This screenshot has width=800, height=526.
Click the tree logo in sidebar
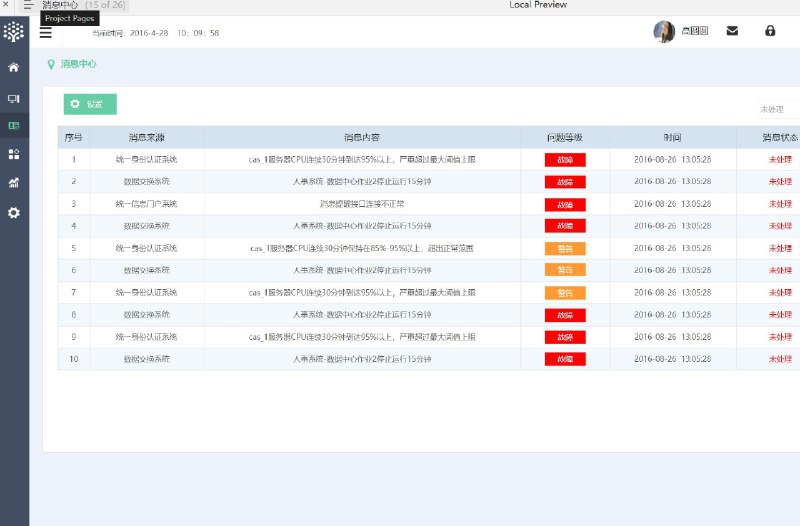pos(14,32)
